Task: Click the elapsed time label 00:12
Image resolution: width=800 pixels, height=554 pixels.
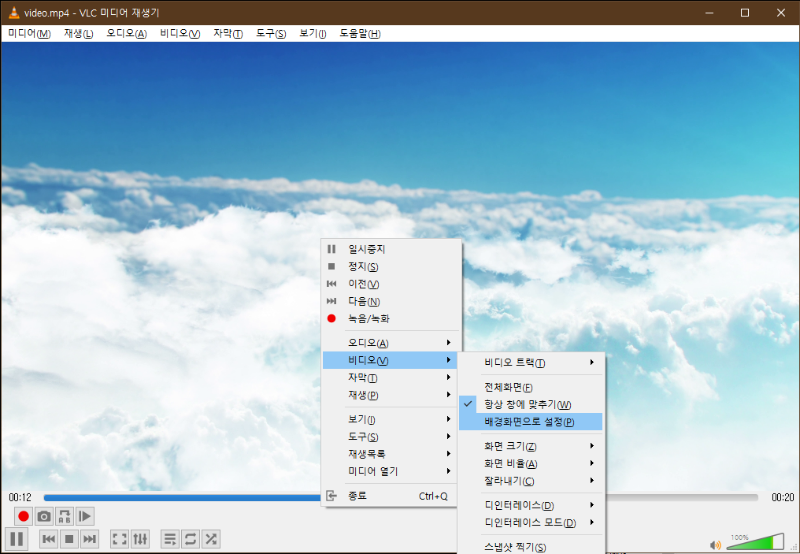Action: [x=20, y=497]
